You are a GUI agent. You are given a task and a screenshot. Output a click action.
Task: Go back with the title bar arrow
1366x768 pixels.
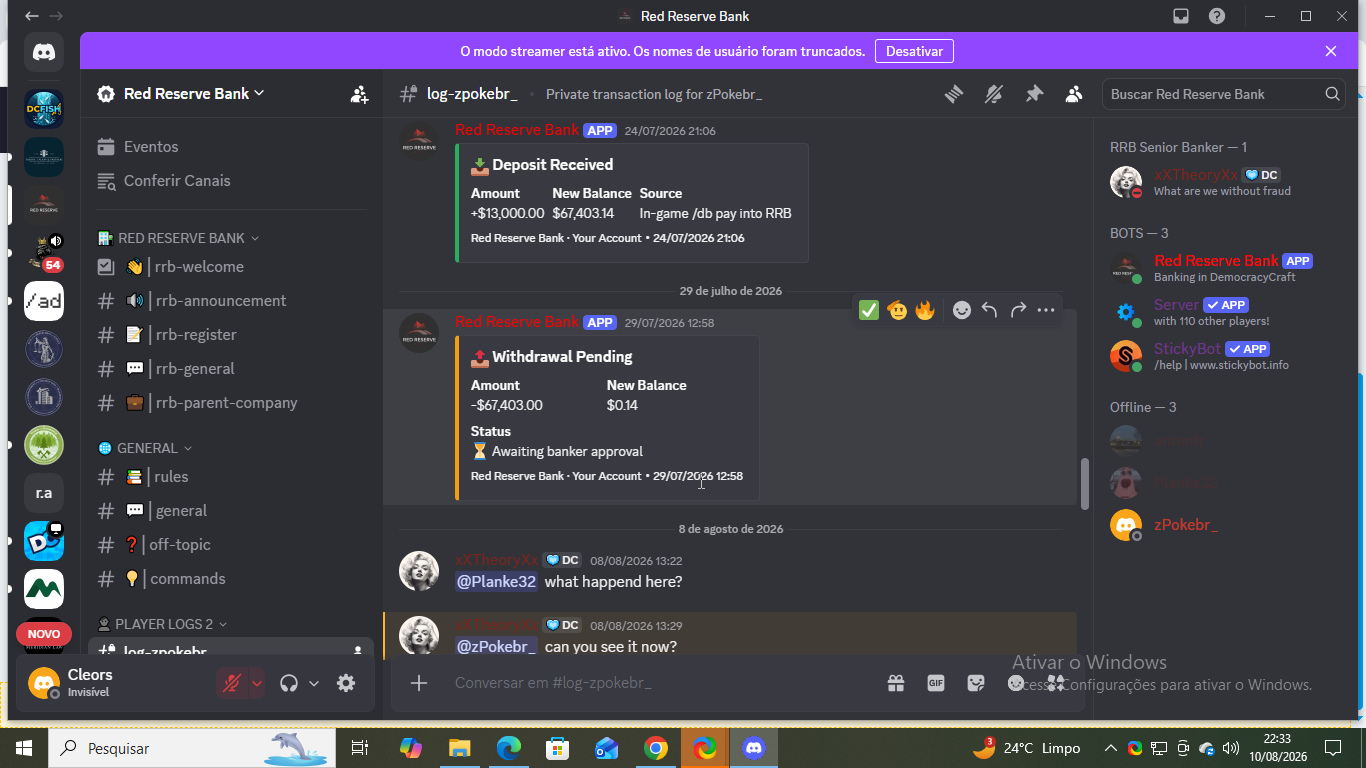[x=31, y=16]
